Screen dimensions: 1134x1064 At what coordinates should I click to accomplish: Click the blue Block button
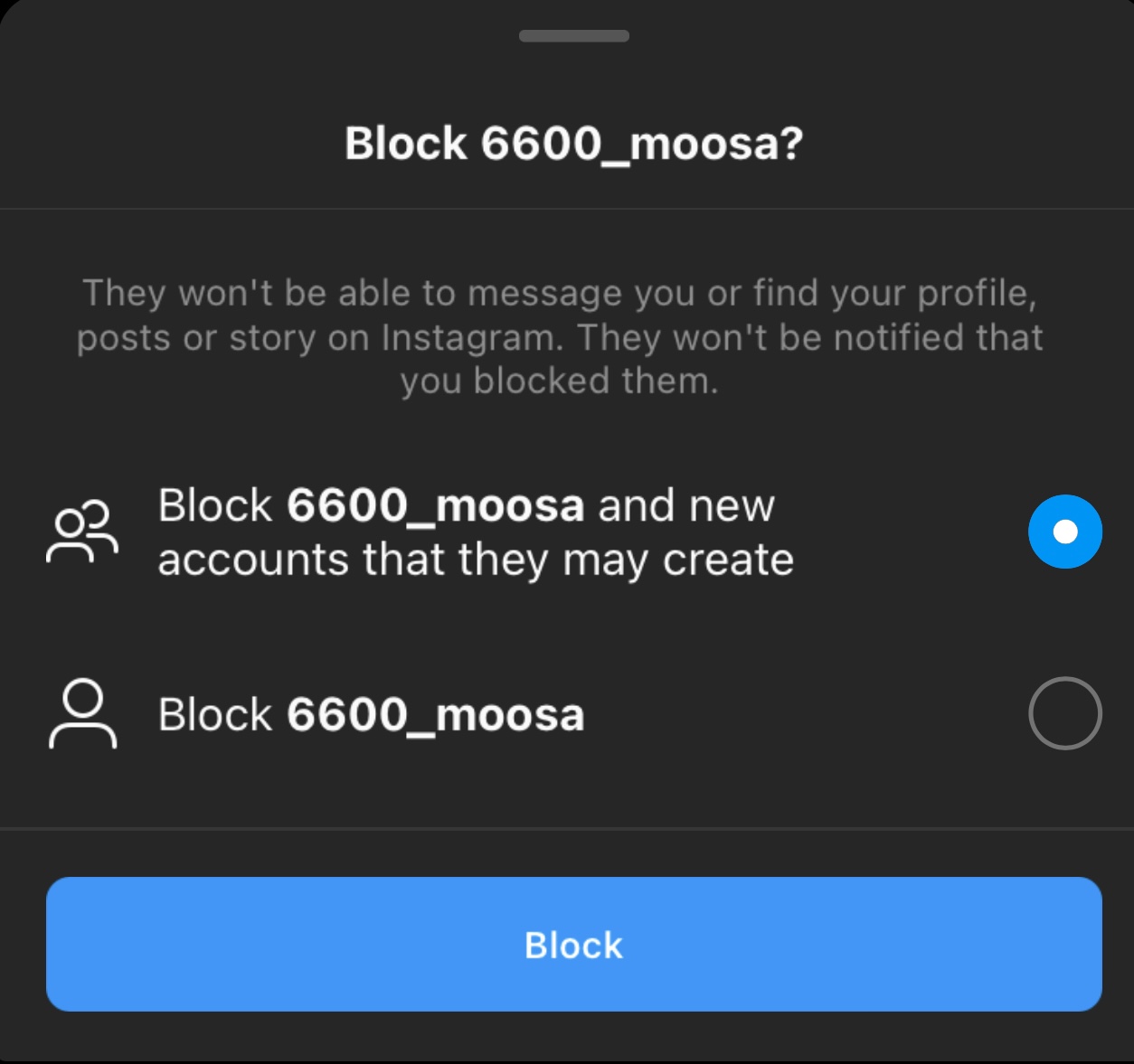pos(574,944)
